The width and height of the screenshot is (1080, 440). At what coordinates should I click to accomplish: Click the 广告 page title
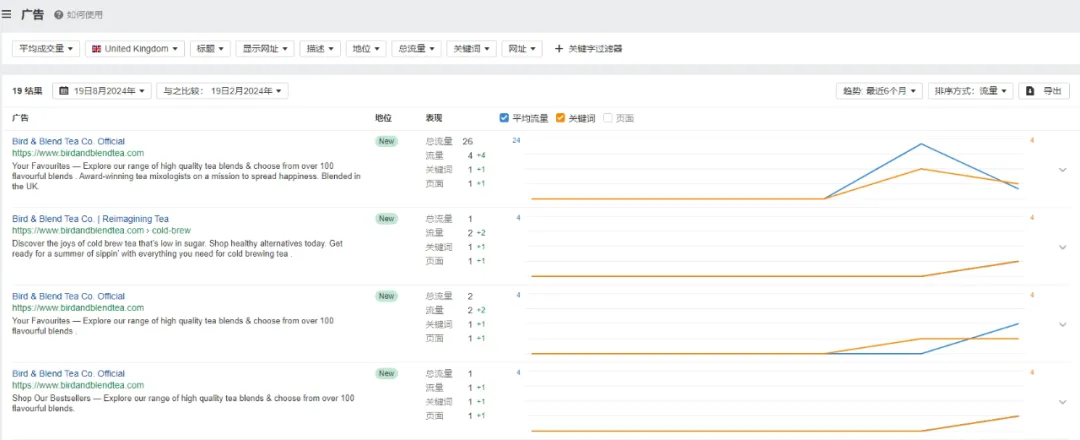(32, 14)
